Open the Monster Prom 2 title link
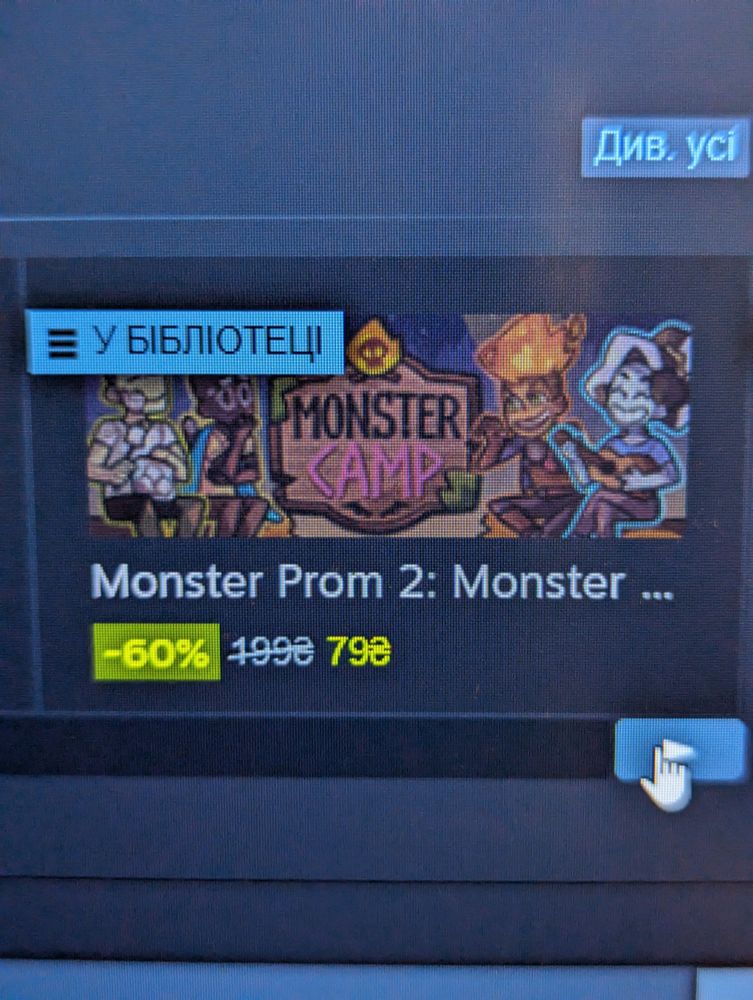The image size is (753, 1000). 382,583
